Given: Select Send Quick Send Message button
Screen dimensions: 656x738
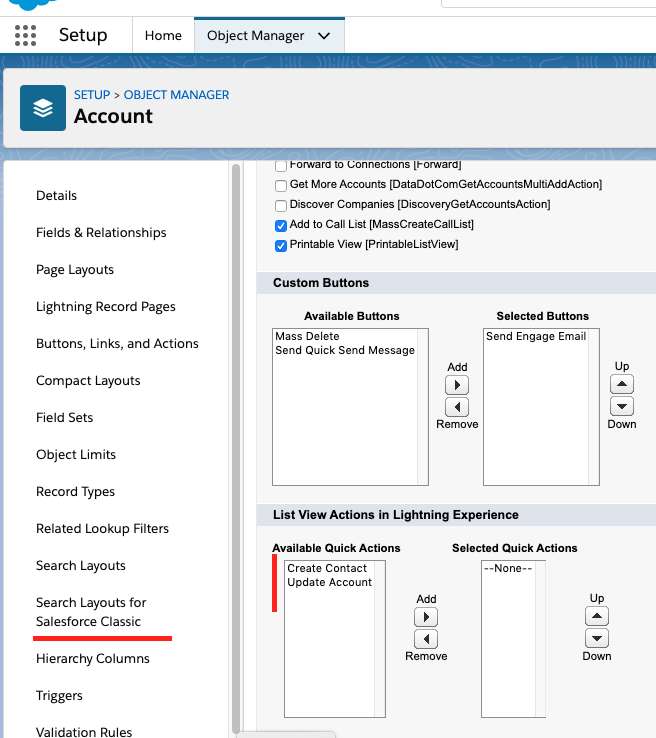Looking at the screenshot, I should (345, 350).
